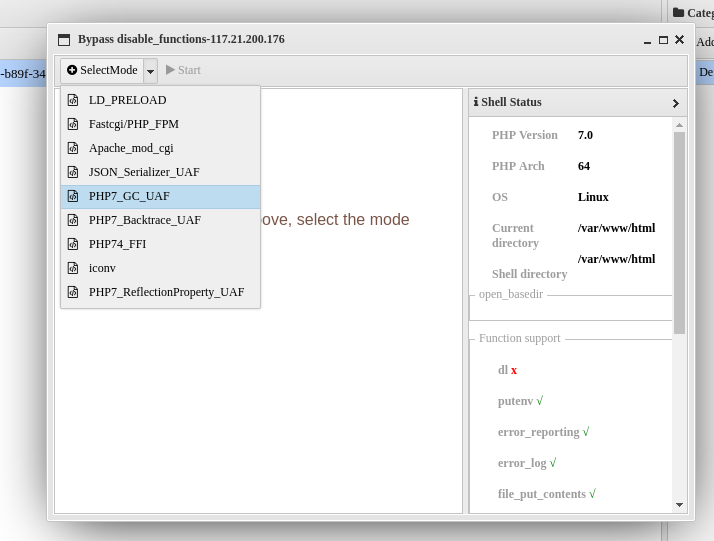Click the JSON_Serializer_UAF file icon
Screen dimensions: 714x541
[x=73, y=172]
